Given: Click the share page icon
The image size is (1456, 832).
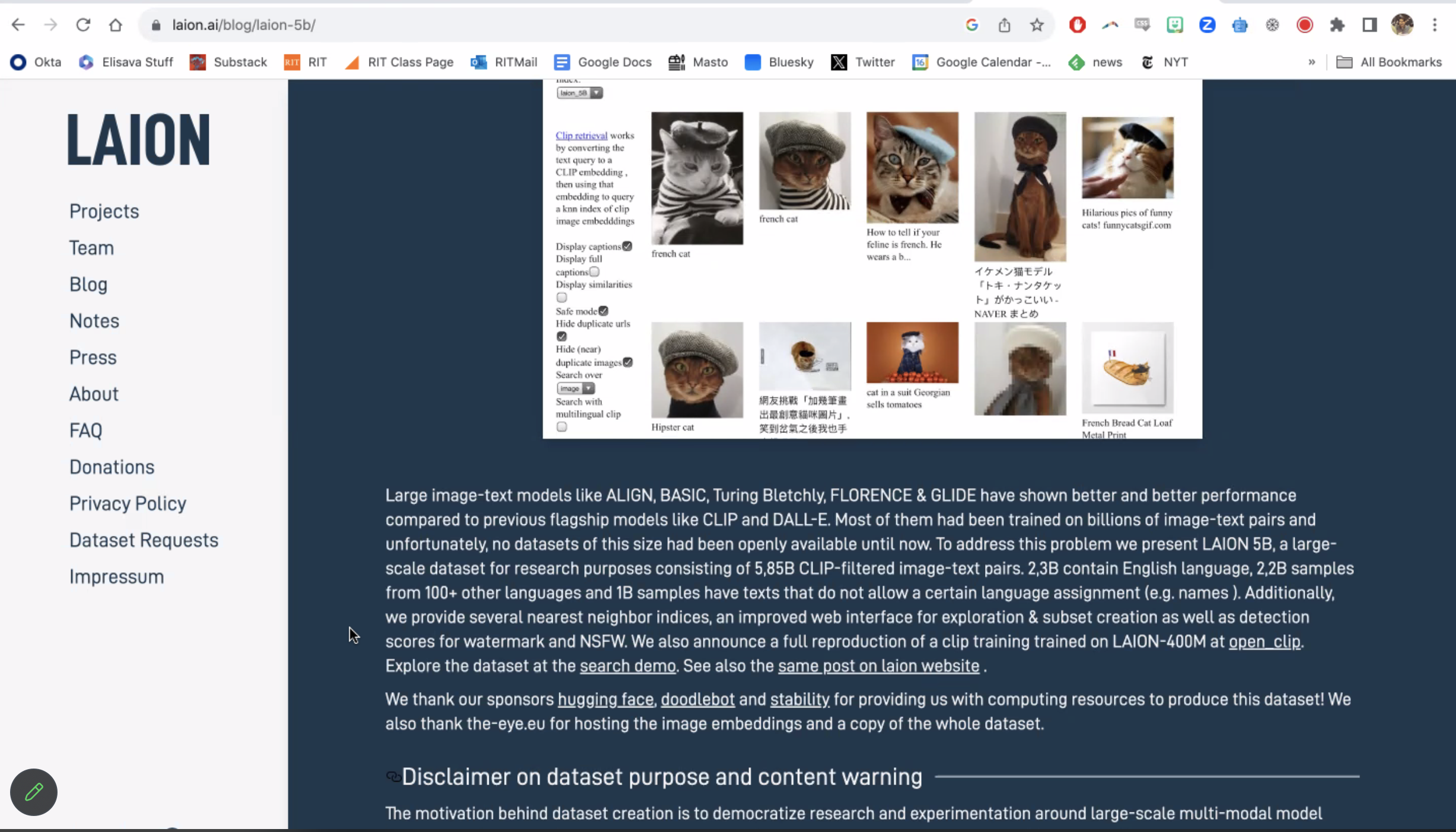Looking at the screenshot, I should (x=1004, y=25).
